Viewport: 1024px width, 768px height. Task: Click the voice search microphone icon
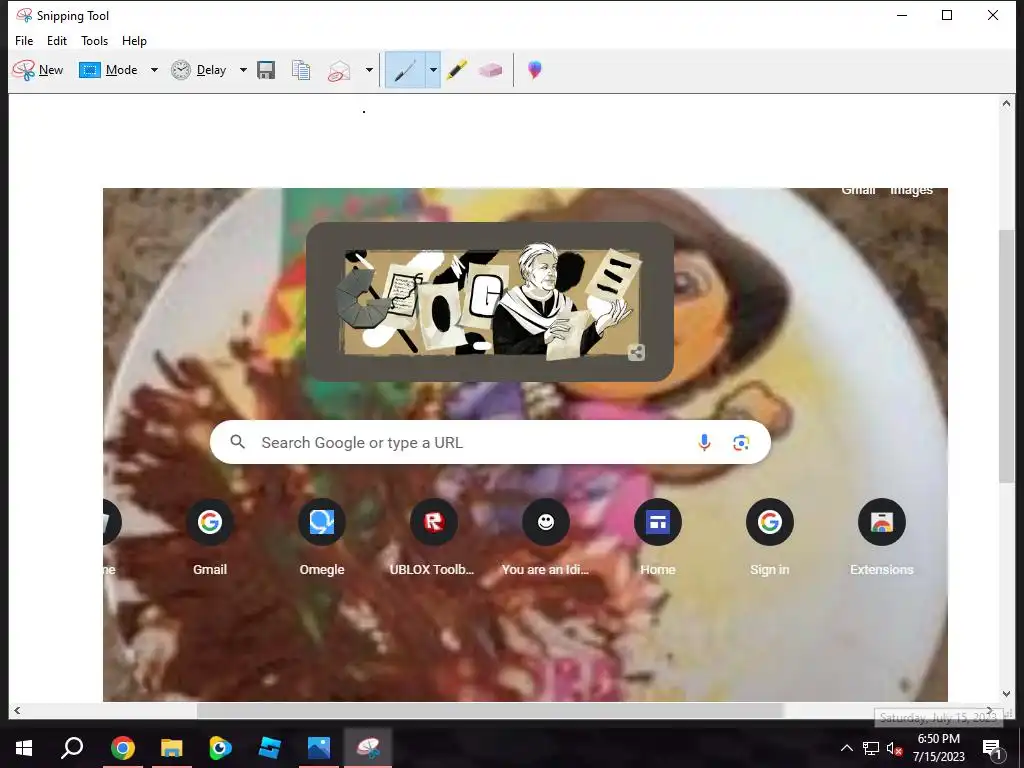point(704,442)
